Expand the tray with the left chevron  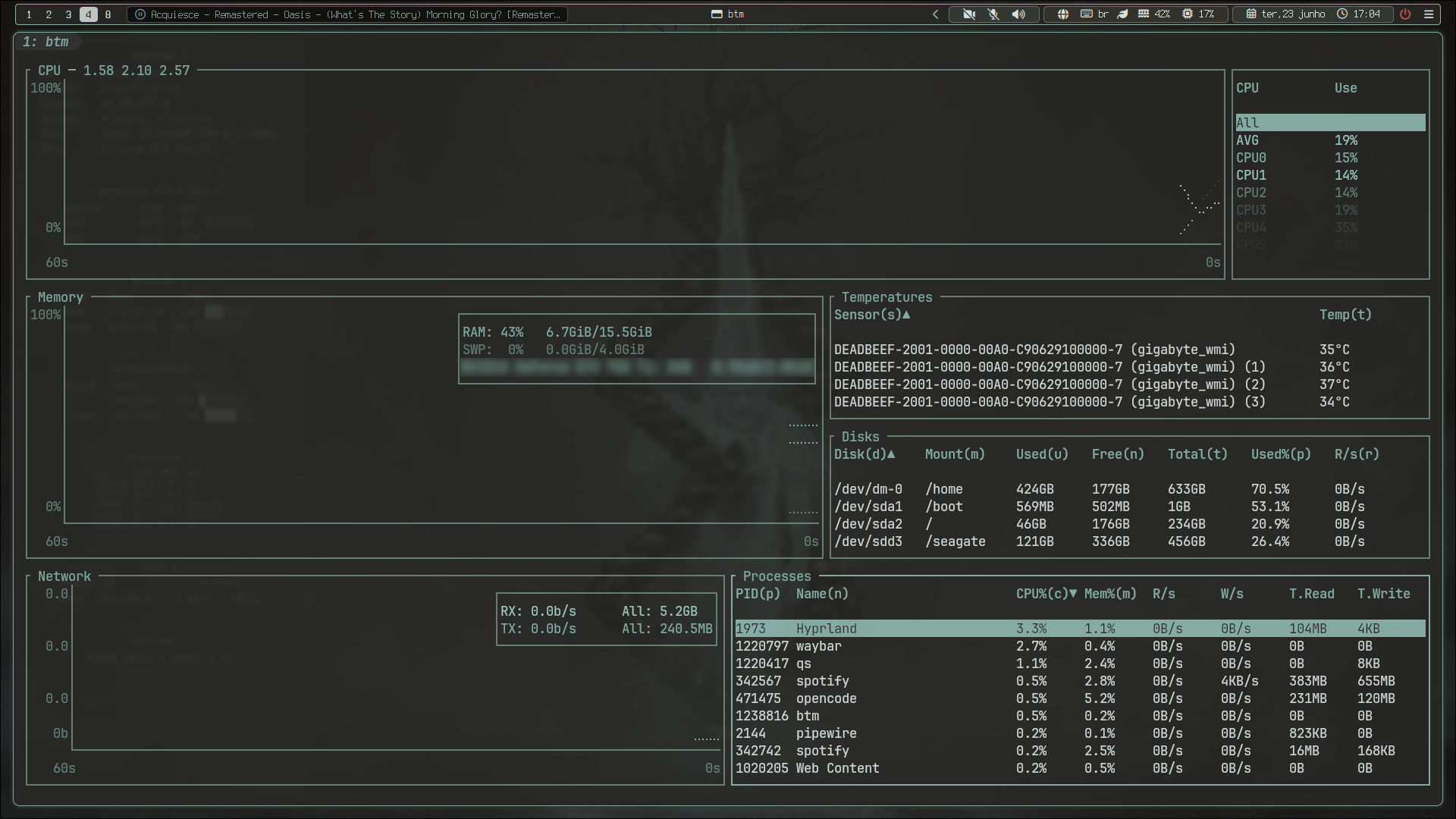(x=936, y=14)
